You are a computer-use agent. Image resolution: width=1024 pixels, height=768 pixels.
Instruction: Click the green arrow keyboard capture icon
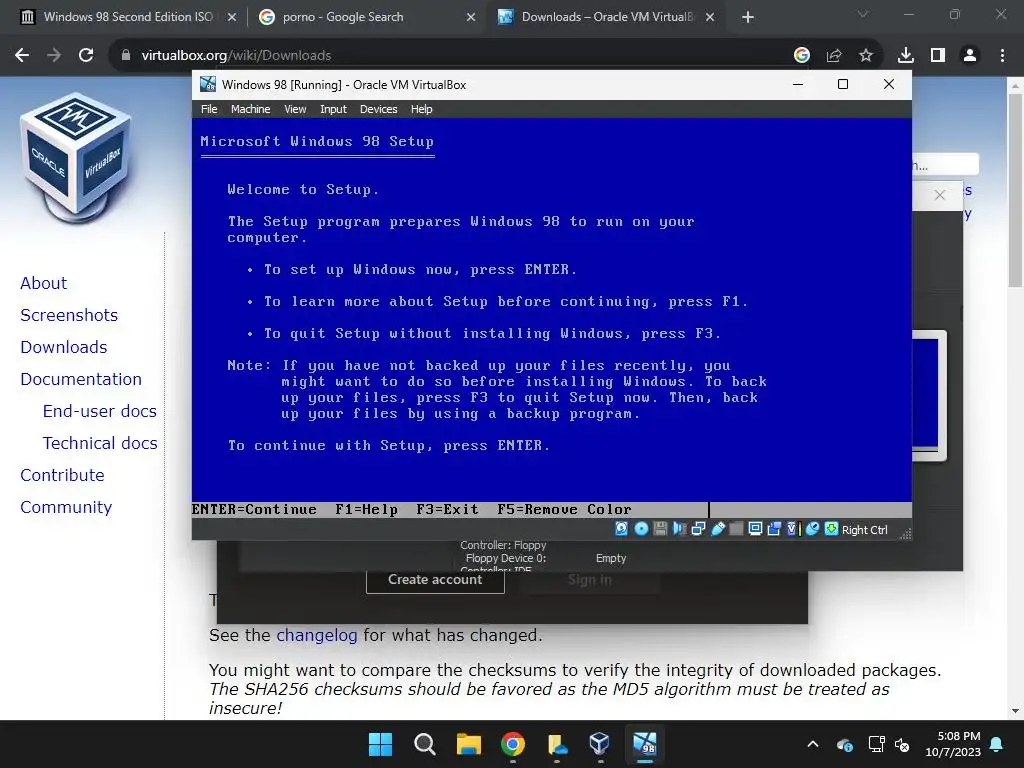[831, 529]
